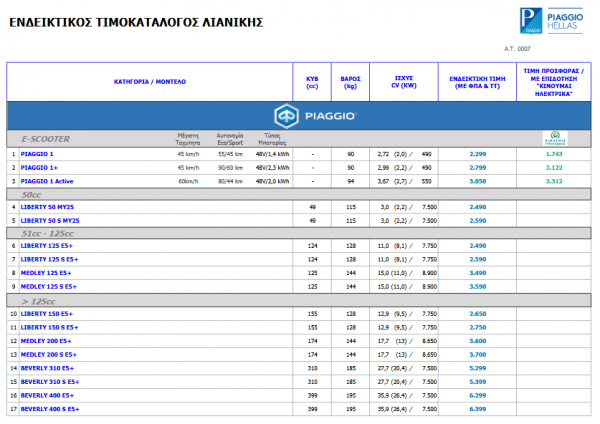Select MEDLEY 200 S E5+ model name
Viewport: 600px width, 424px height.
[x=49, y=355]
